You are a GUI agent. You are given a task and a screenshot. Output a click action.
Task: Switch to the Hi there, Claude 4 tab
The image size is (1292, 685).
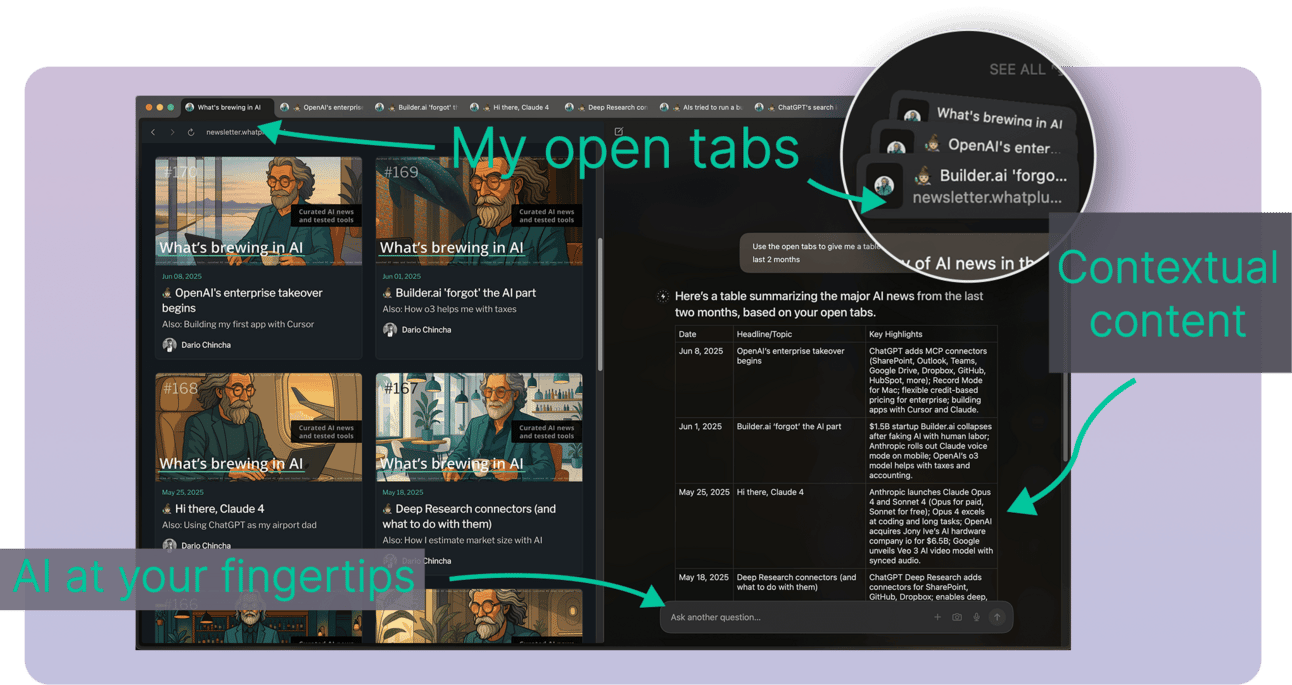[x=511, y=107]
